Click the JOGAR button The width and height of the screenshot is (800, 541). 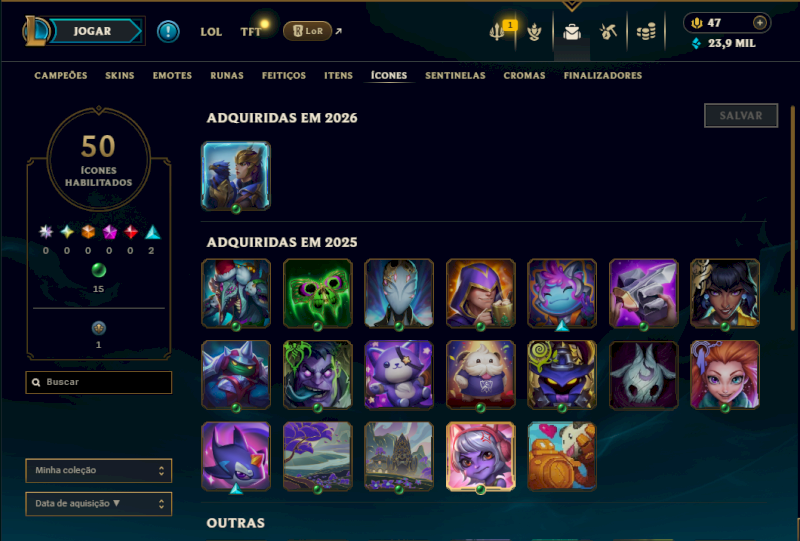92,31
